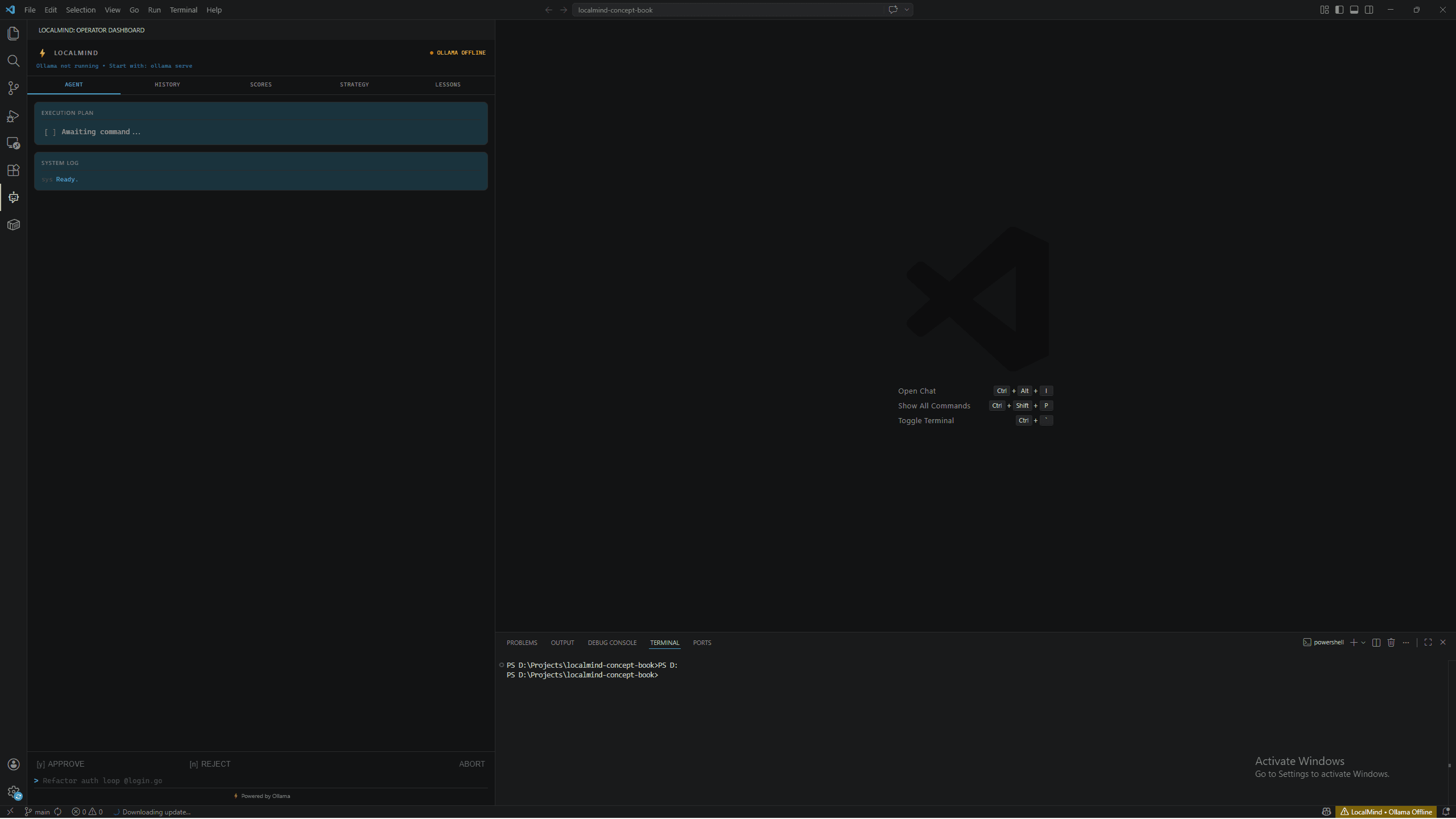Open the File menu
The width and height of the screenshot is (1456, 819).
pyautogui.click(x=30, y=10)
